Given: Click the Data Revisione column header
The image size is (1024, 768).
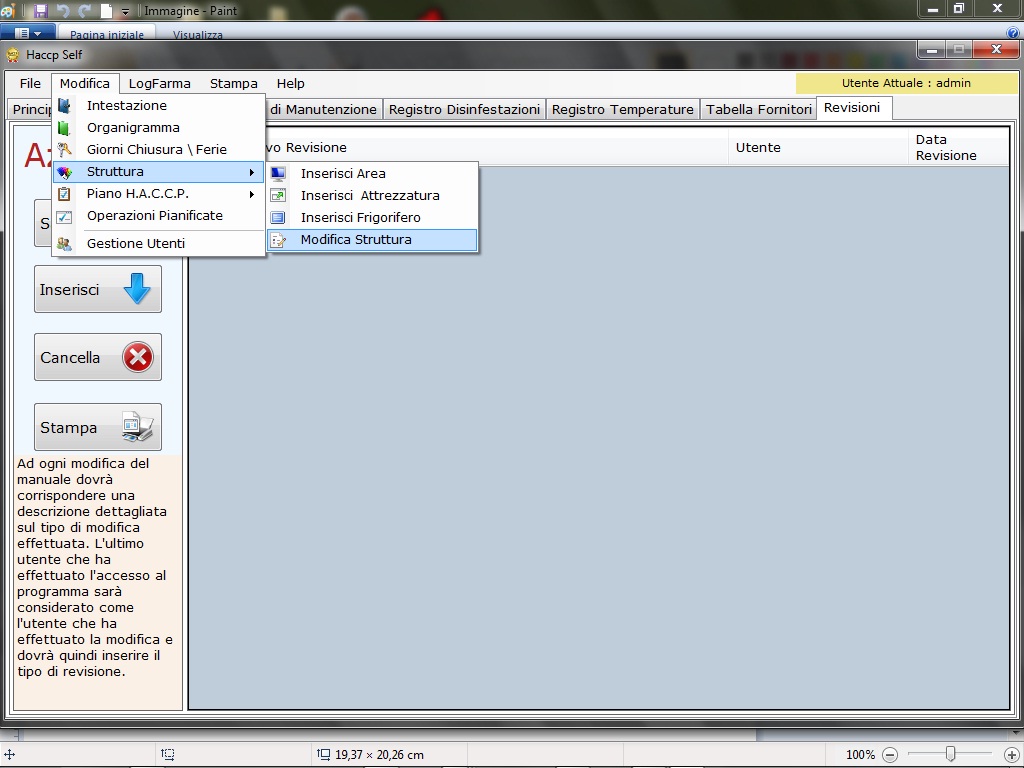Looking at the screenshot, I should 945,148.
